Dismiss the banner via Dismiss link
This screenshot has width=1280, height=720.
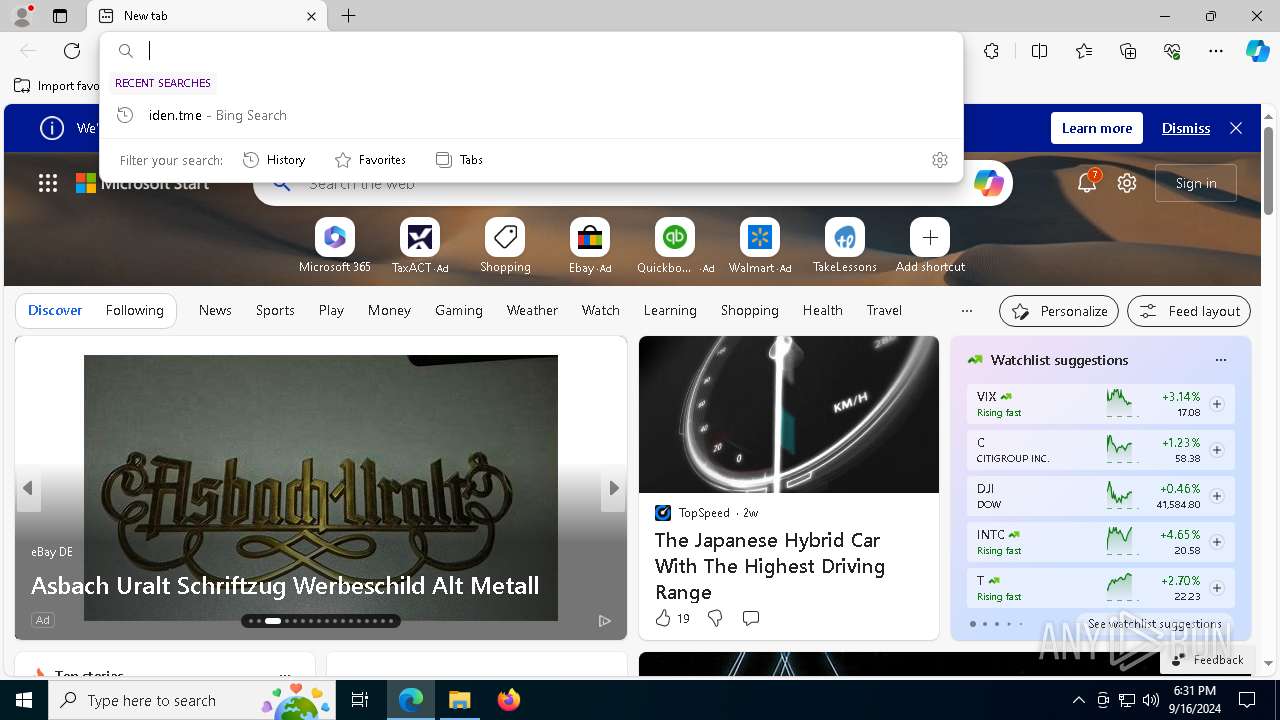click(x=1186, y=128)
